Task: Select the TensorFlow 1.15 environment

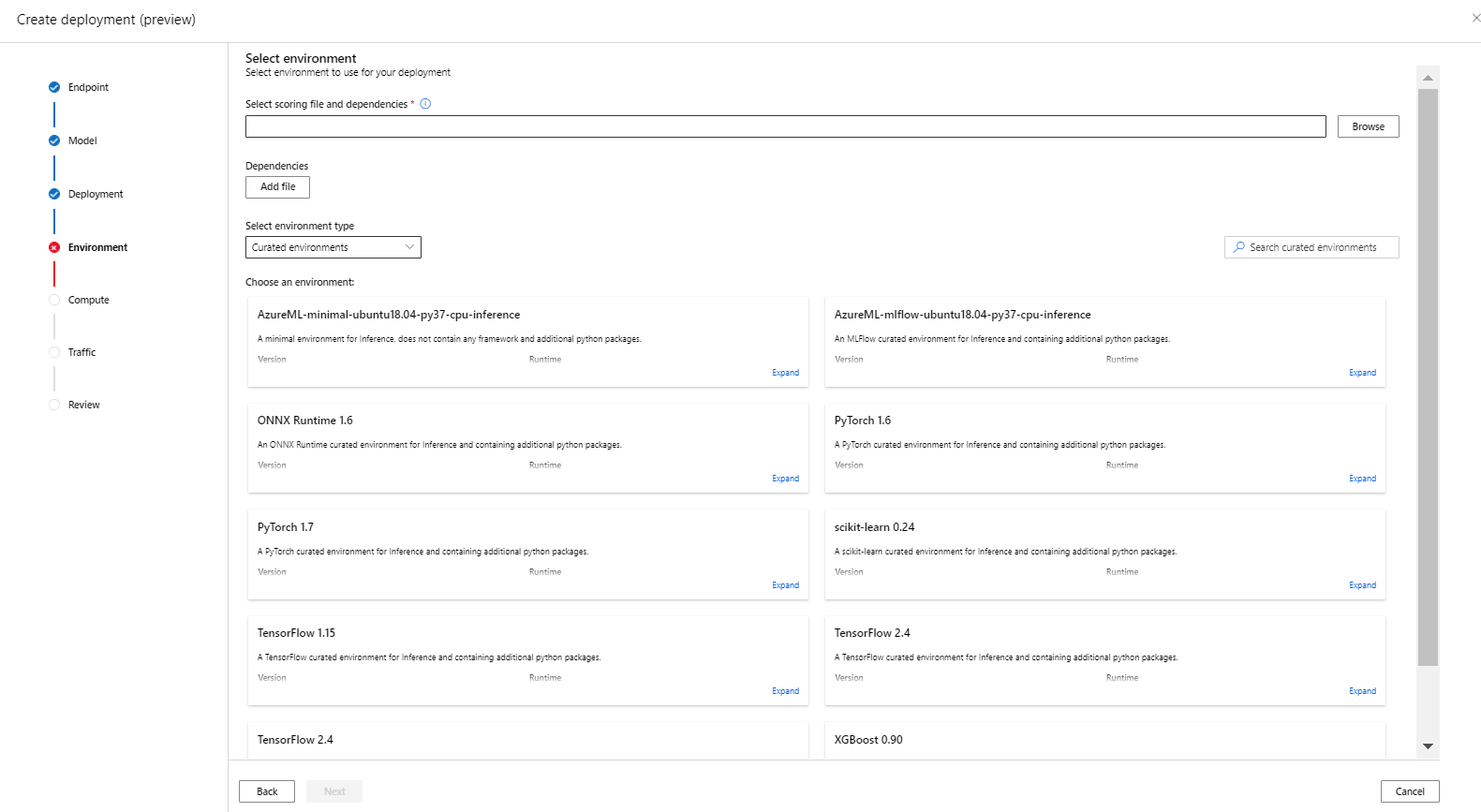Action: [527, 660]
